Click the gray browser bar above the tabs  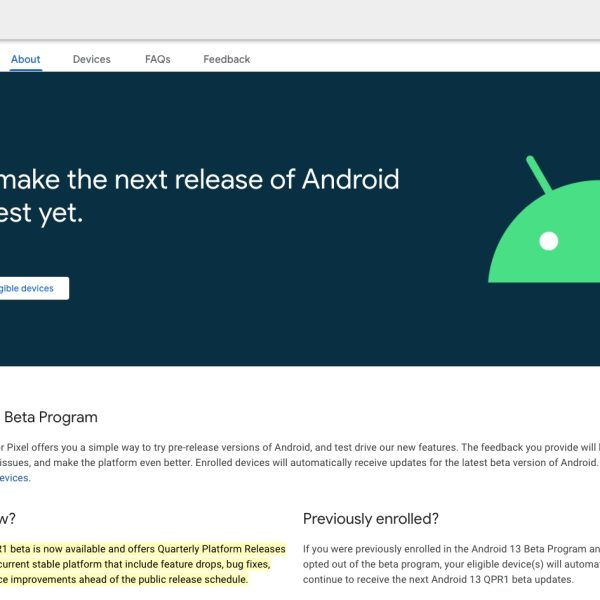(300, 18)
